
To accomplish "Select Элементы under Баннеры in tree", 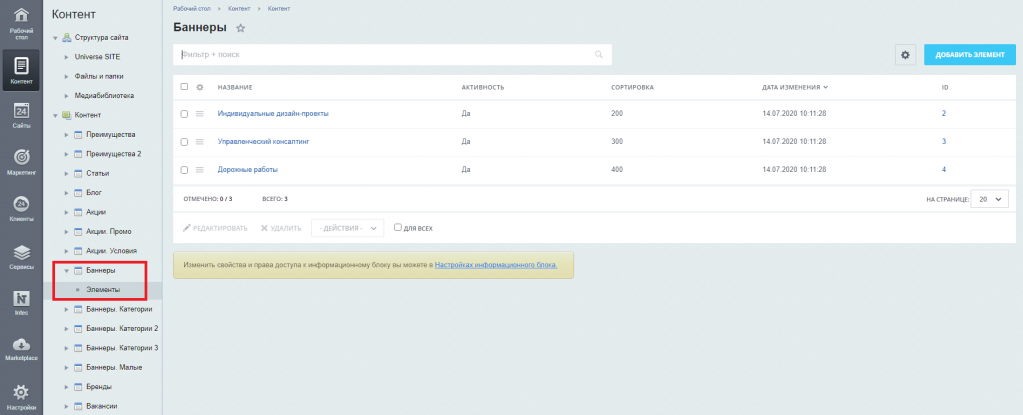I will point(101,290).
